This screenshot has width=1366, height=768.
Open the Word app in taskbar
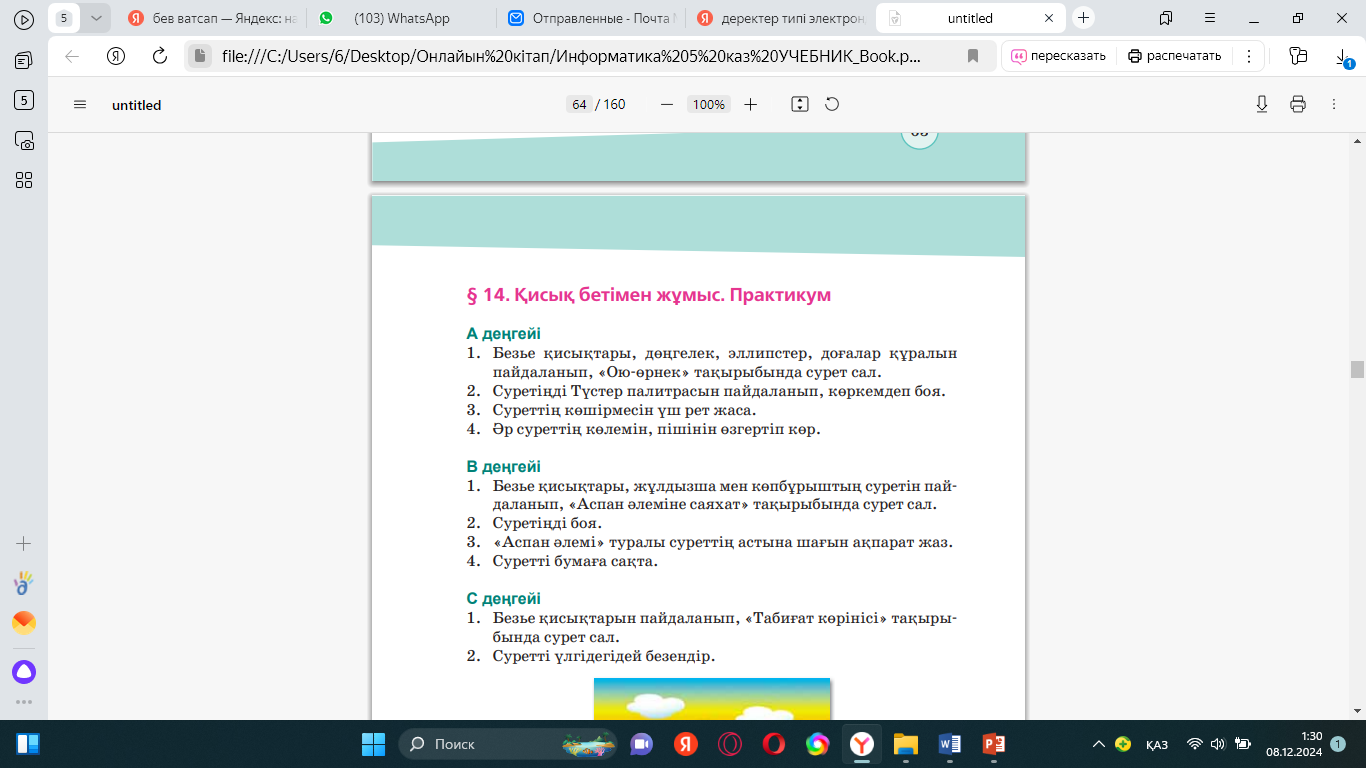pos(949,744)
